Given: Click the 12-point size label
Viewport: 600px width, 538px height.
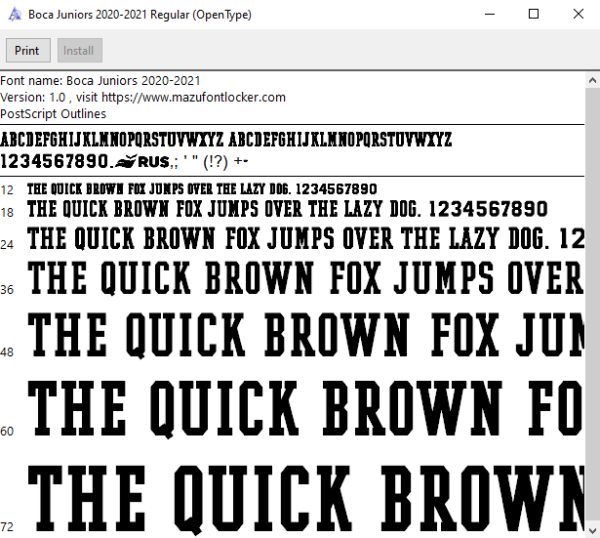Looking at the screenshot, I should pyautogui.click(x=7, y=190).
